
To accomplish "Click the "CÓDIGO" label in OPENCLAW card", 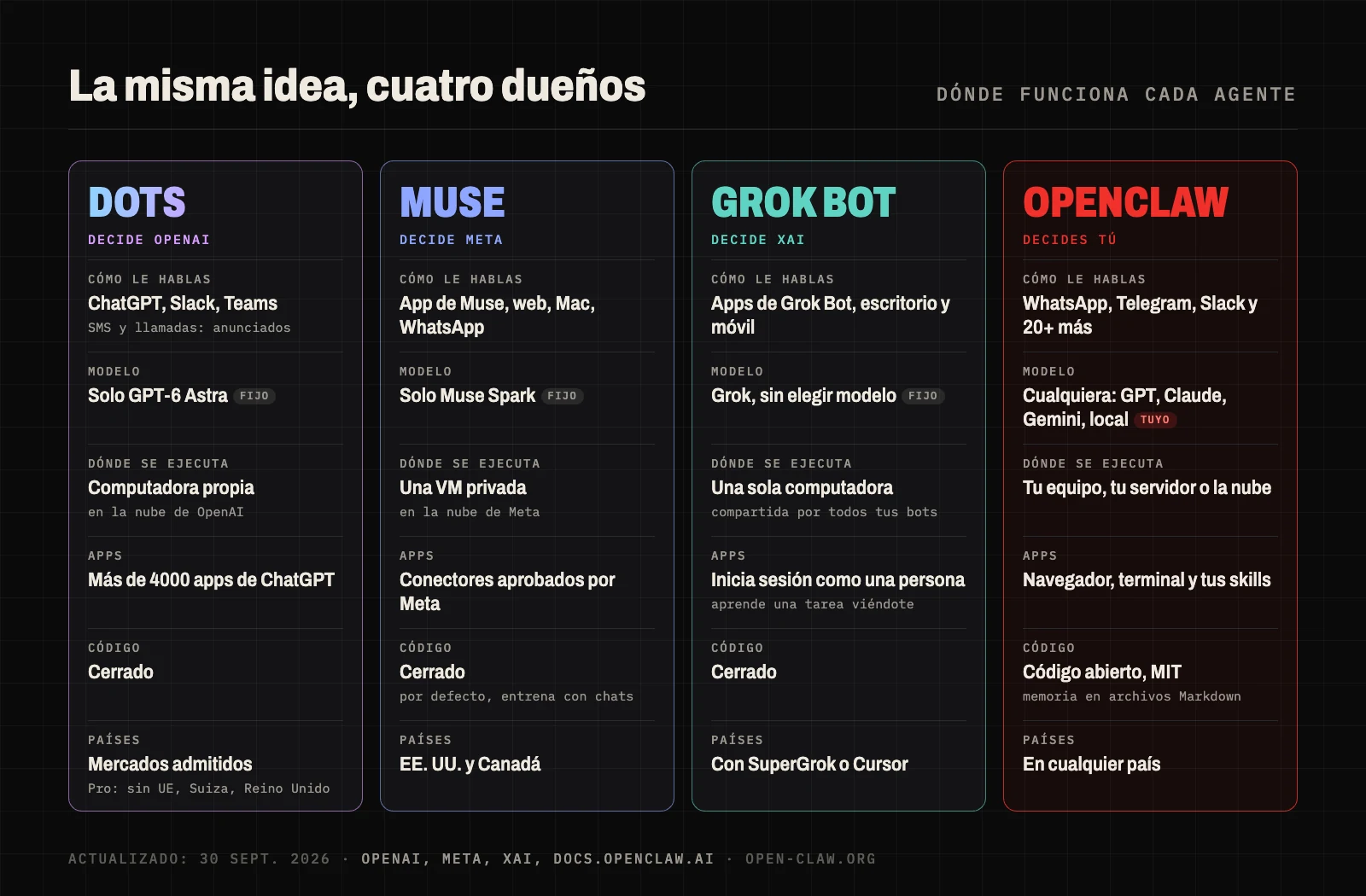I will click(x=1048, y=648).
